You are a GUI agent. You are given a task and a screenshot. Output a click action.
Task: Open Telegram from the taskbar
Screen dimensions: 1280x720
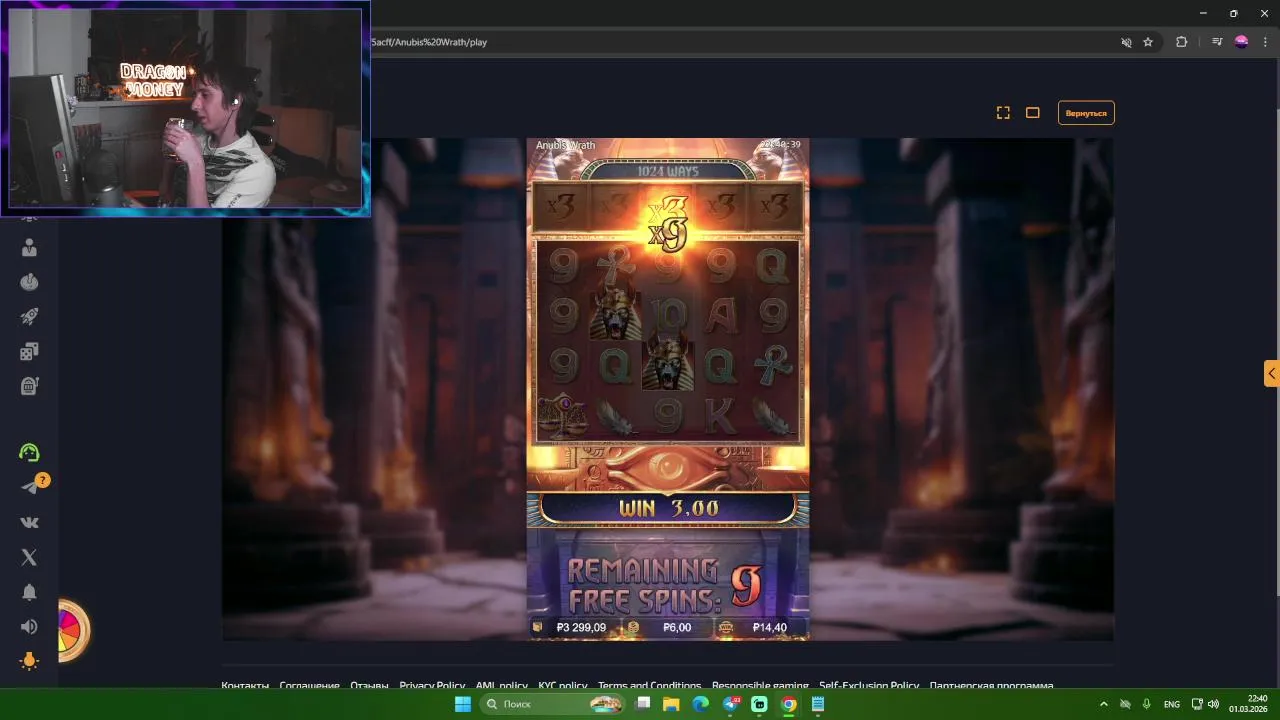point(730,704)
